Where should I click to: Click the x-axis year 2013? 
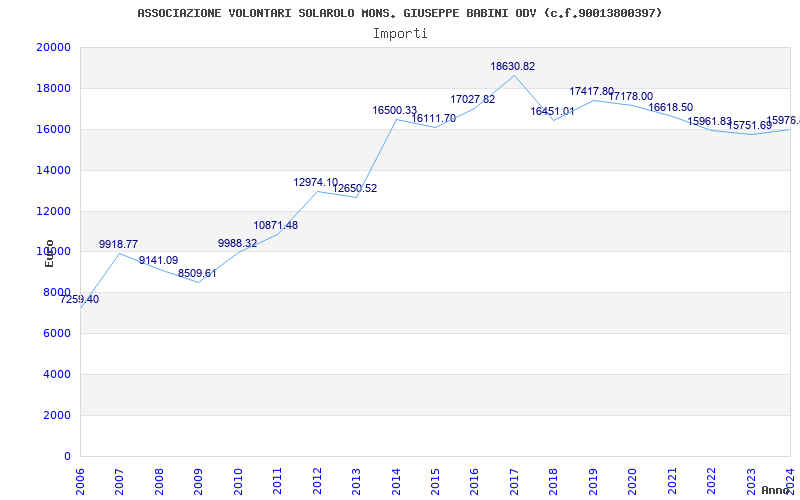(x=356, y=481)
